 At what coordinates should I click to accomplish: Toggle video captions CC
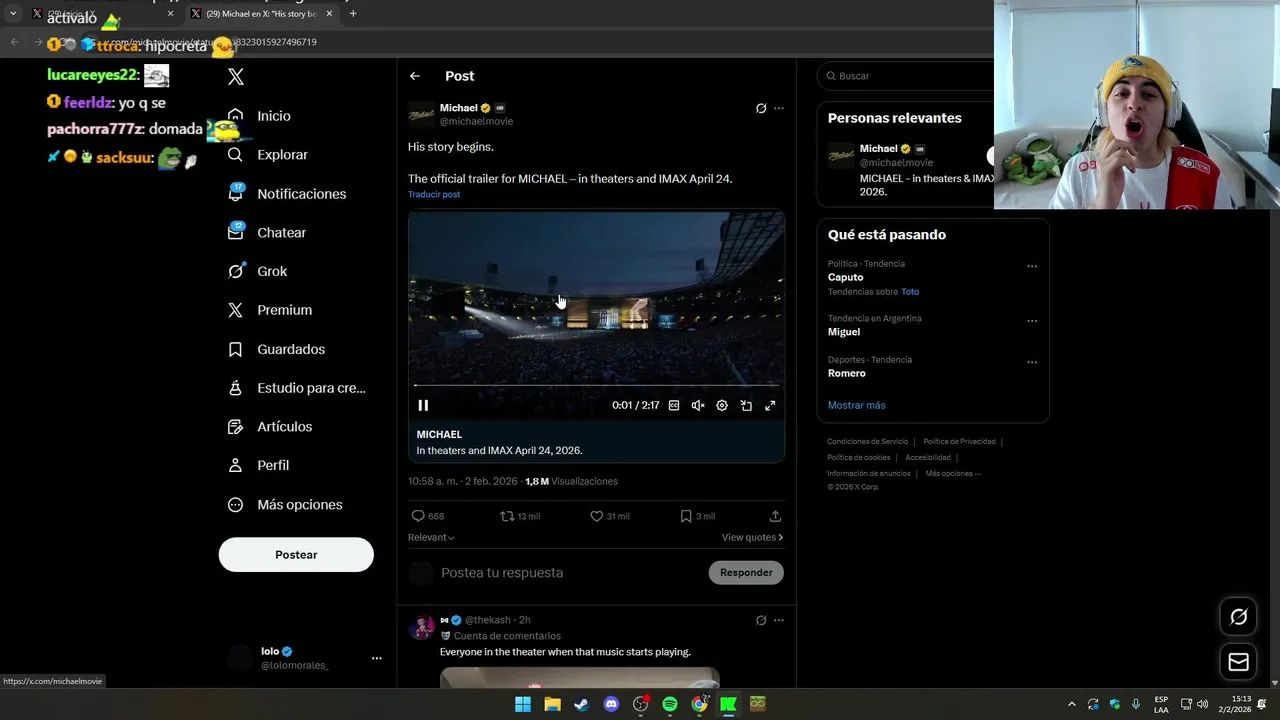pos(674,405)
